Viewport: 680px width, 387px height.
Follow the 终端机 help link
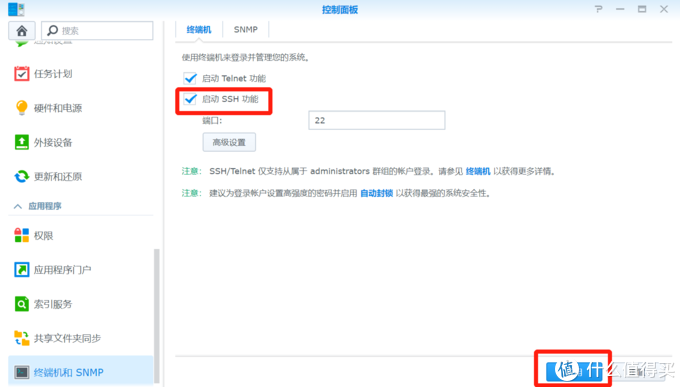[478, 171]
